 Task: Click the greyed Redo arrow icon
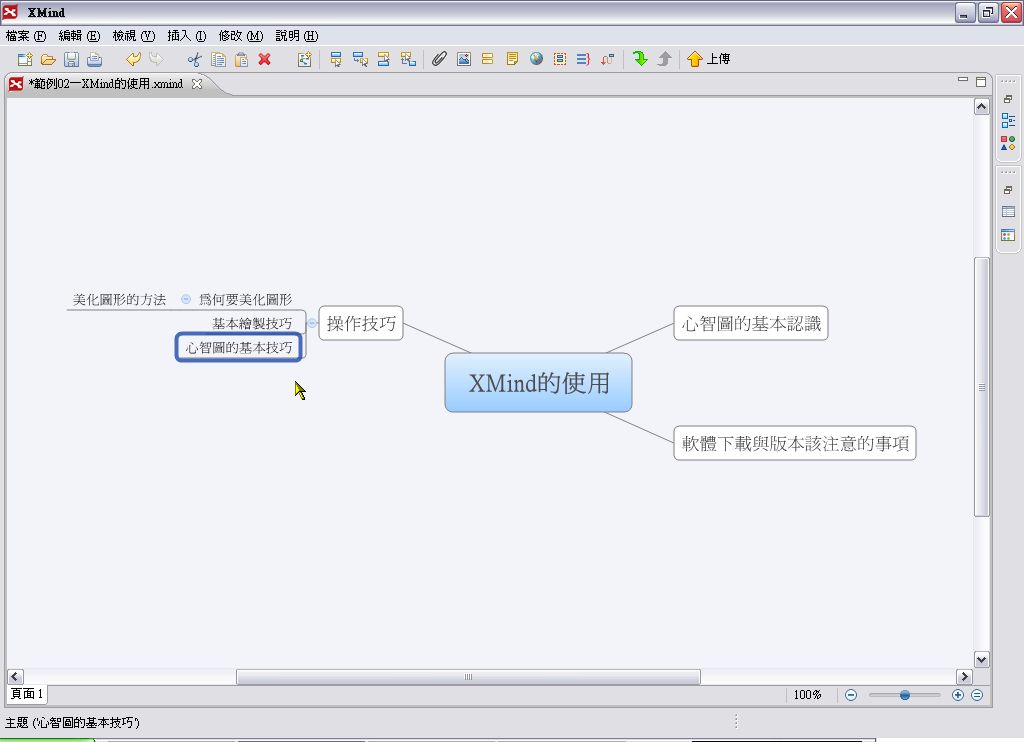point(156,59)
